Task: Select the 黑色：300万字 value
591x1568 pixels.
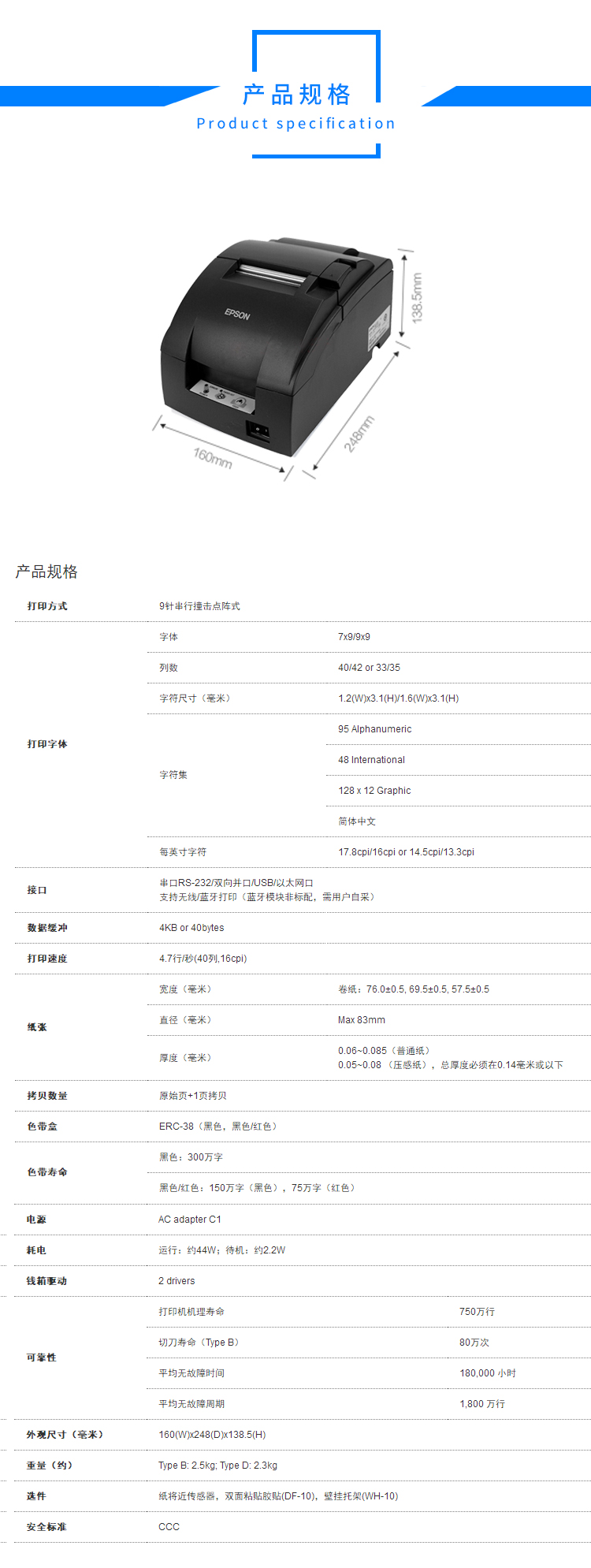Action: point(191,1157)
